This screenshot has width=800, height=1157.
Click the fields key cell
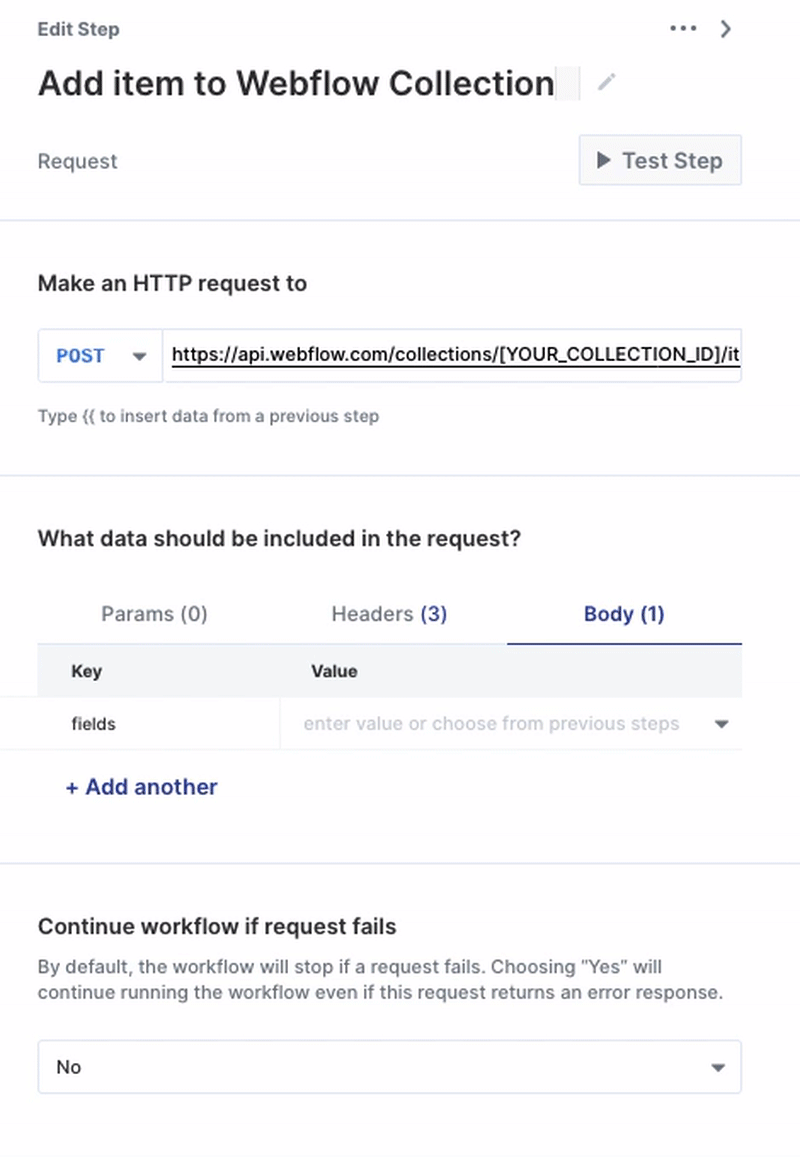pyautogui.click(x=94, y=724)
